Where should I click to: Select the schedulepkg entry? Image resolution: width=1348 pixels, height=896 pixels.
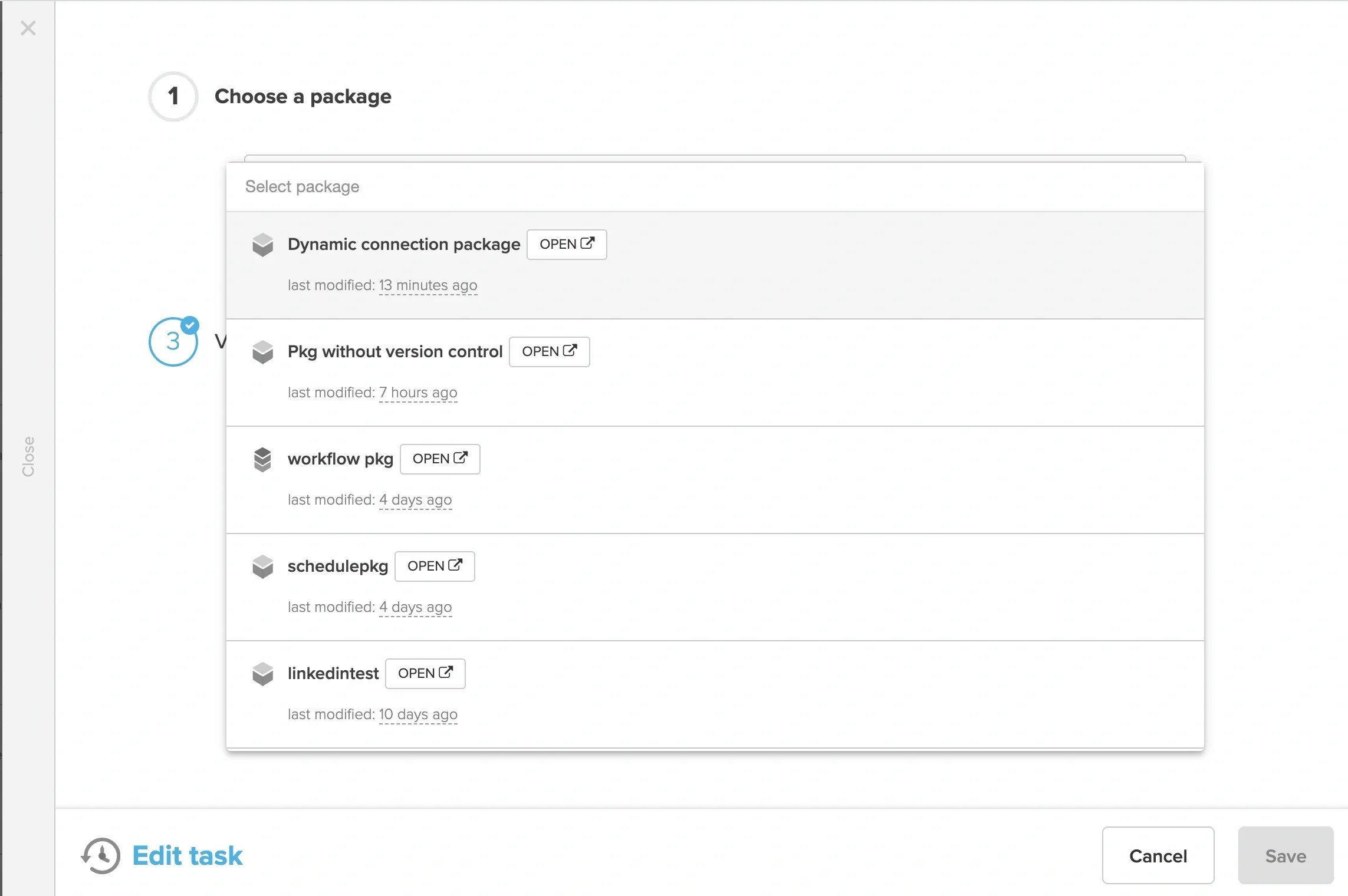coord(715,587)
